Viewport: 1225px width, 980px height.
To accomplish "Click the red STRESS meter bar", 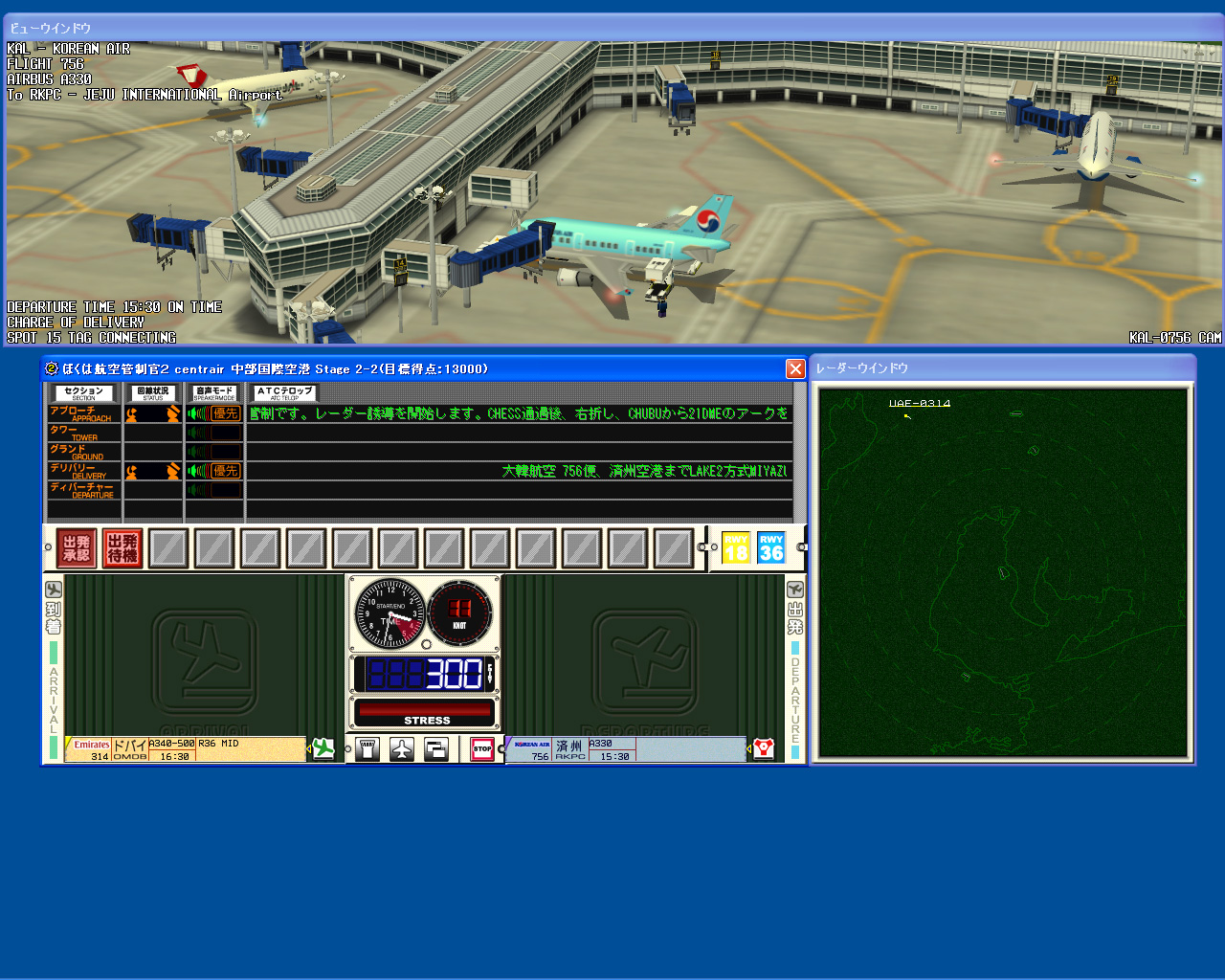I will click(x=424, y=710).
